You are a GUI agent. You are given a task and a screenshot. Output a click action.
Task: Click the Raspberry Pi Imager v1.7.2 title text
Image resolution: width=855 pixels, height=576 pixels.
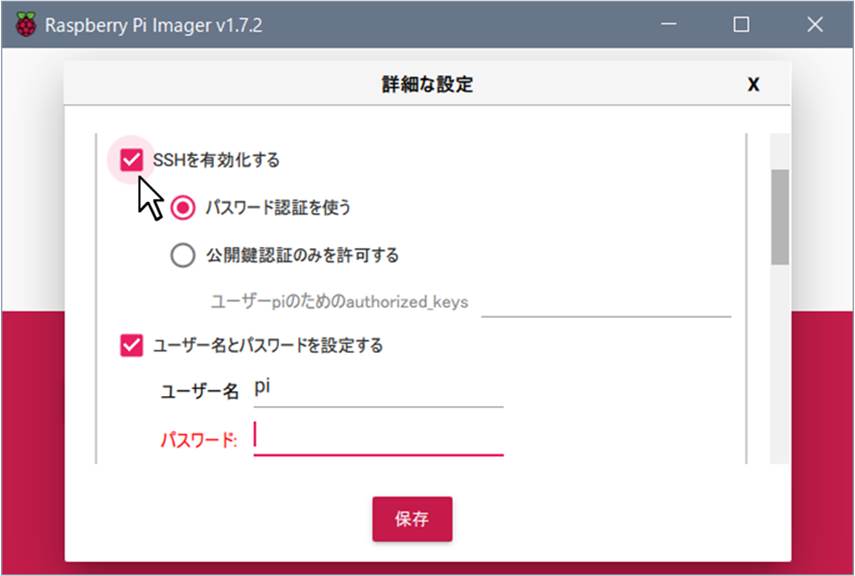[x=153, y=25]
